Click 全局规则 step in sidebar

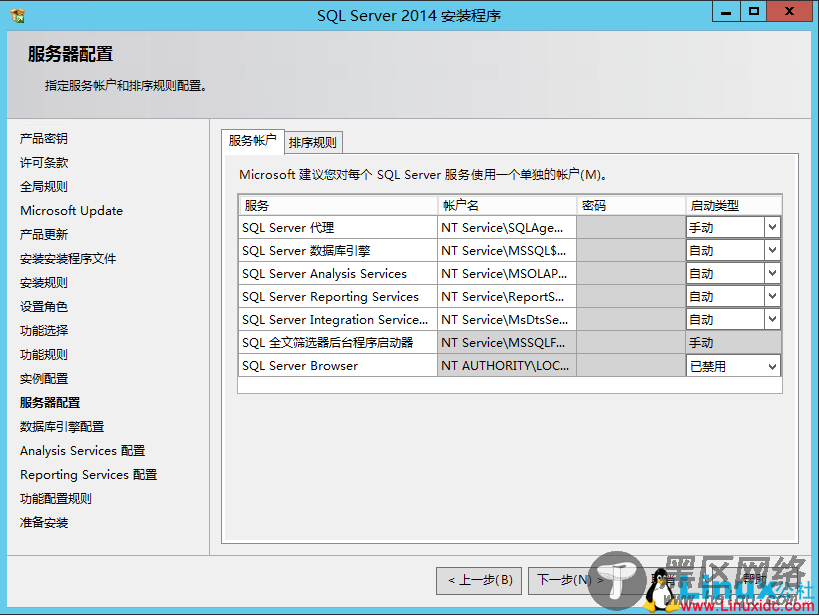click(x=44, y=187)
